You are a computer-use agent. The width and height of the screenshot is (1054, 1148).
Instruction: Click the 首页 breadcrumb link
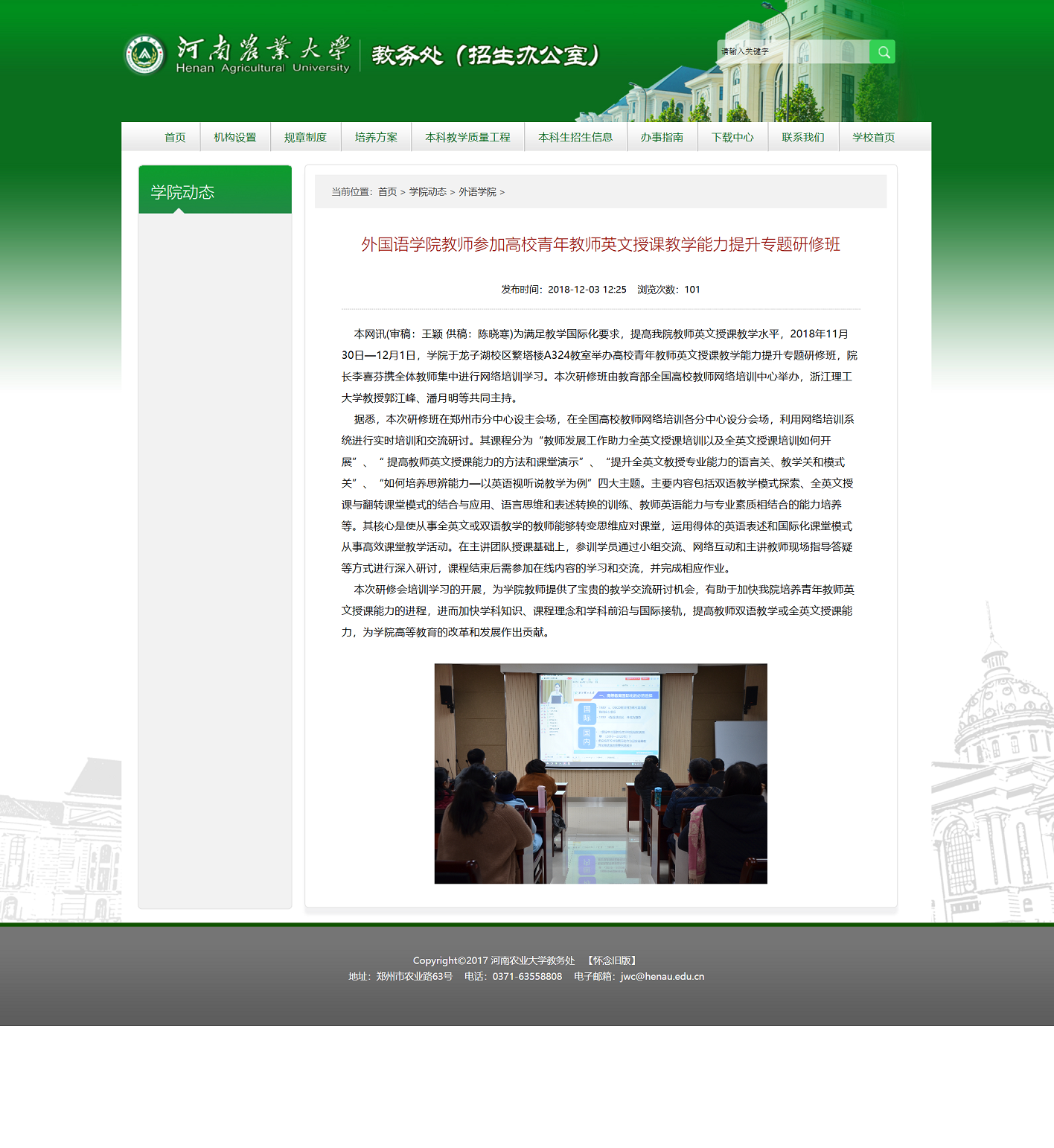(387, 192)
